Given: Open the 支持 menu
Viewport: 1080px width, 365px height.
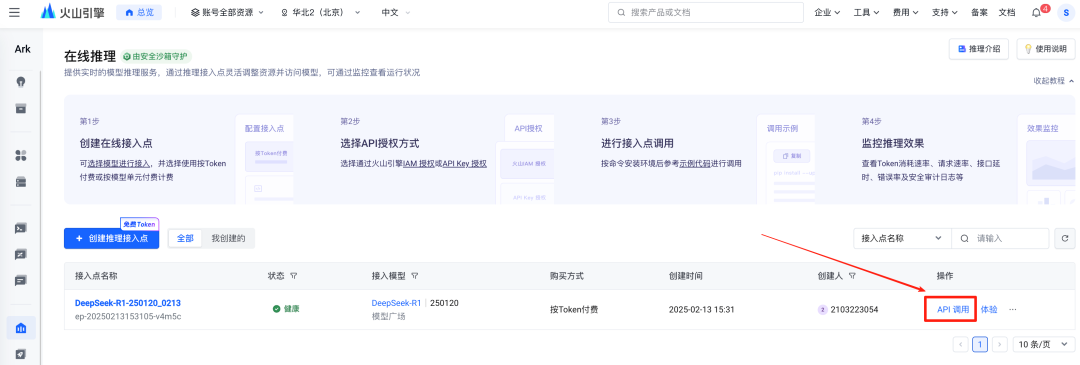Looking at the screenshot, I should (x=945, y=12).
